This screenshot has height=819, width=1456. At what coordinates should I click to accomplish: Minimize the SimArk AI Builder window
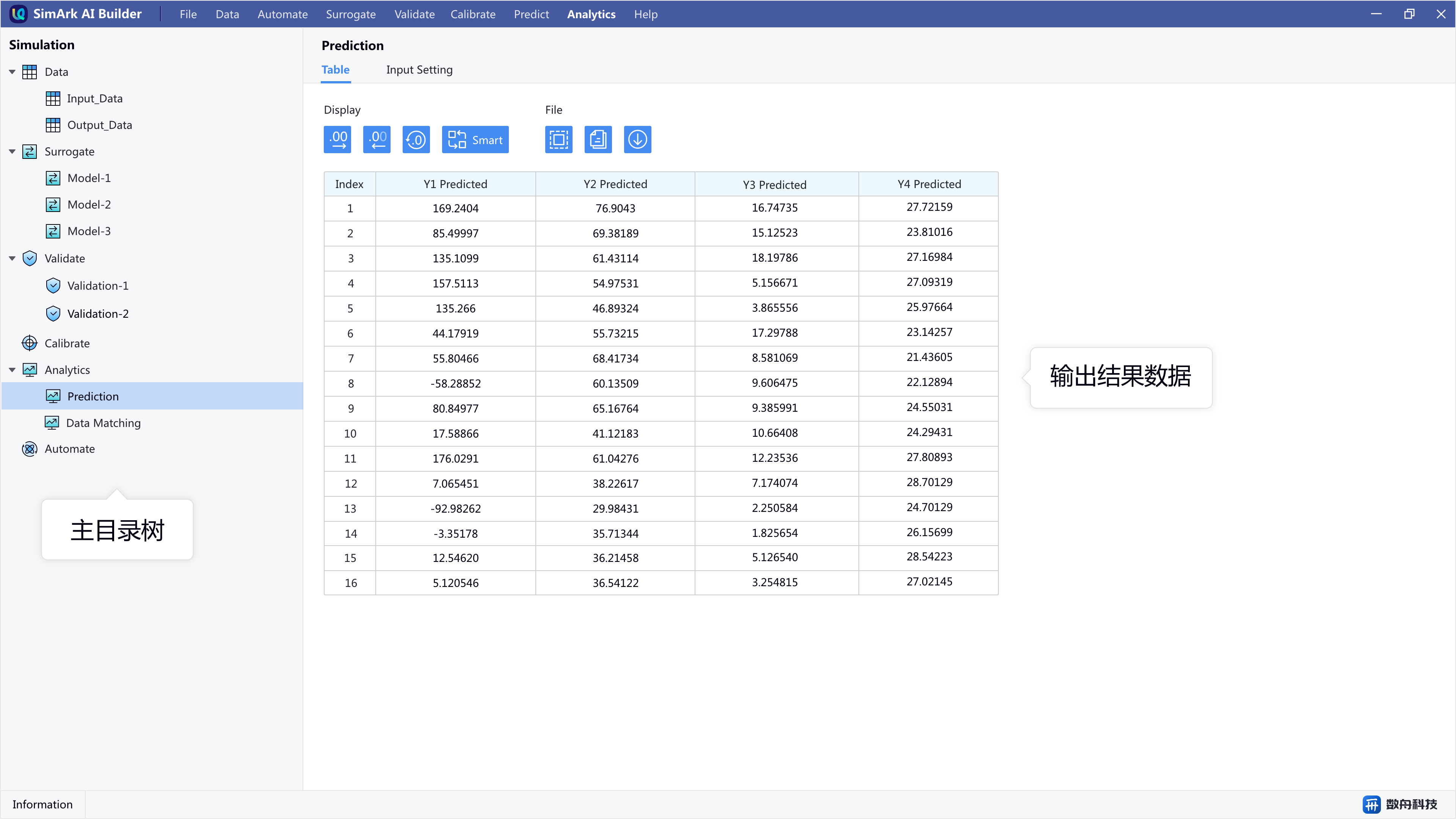point(1376,14)
